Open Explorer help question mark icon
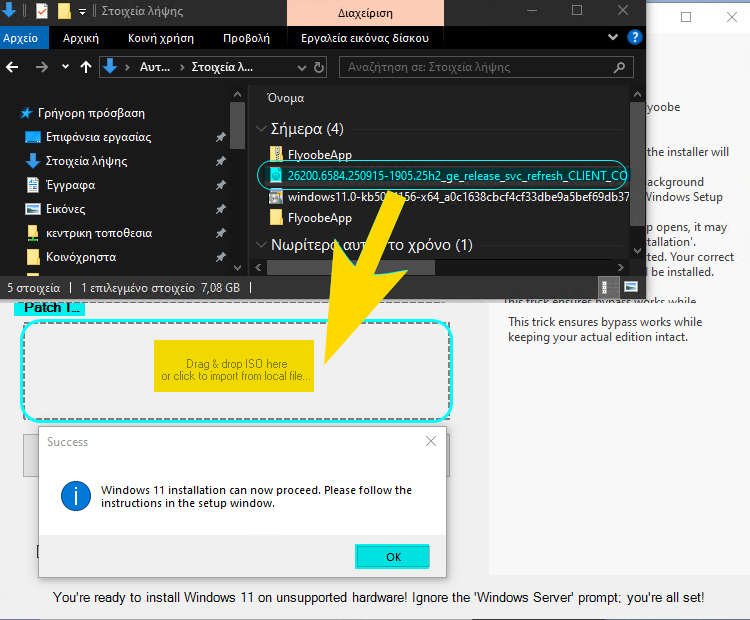This screenshot has width=750, height=620. click(635, 37)
